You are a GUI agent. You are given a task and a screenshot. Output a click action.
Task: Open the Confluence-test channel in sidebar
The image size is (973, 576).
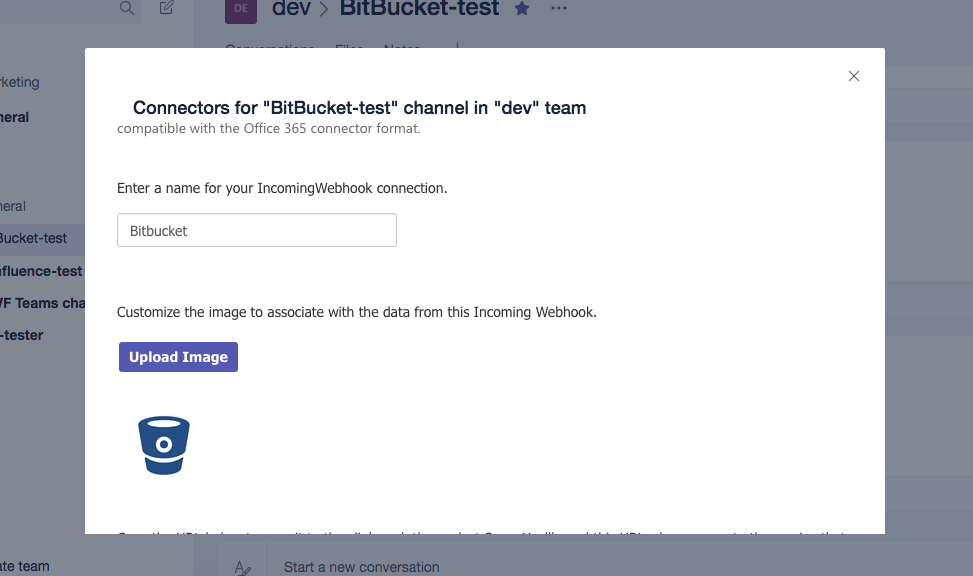point(41,271)
